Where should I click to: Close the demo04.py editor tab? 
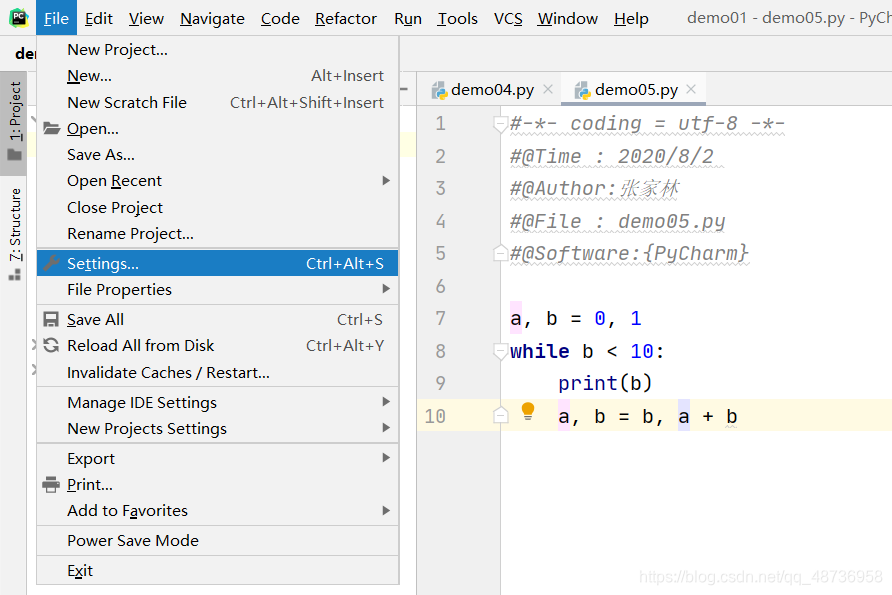[x=548, y=89]
